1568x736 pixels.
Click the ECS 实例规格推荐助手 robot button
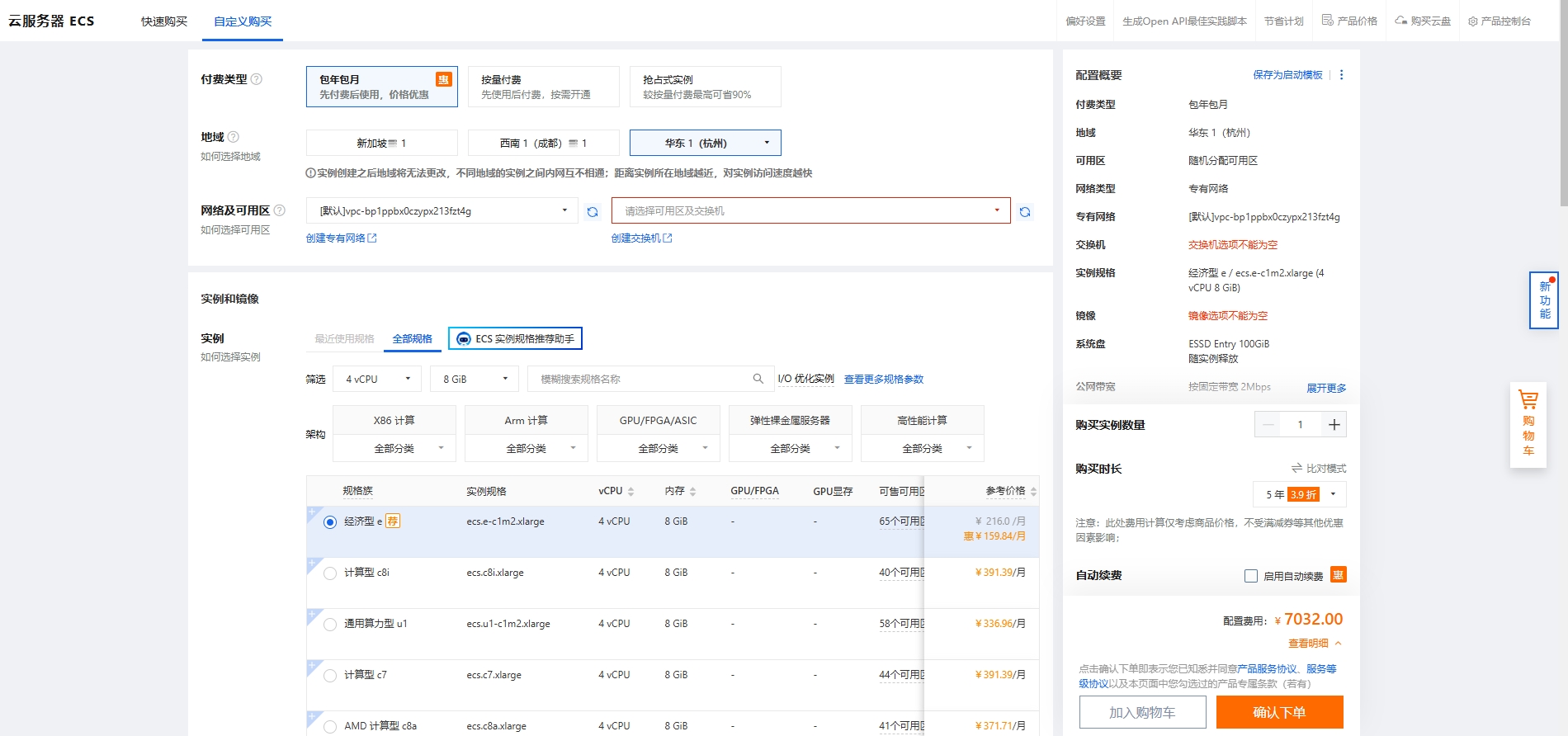click(x=516, y=338)
